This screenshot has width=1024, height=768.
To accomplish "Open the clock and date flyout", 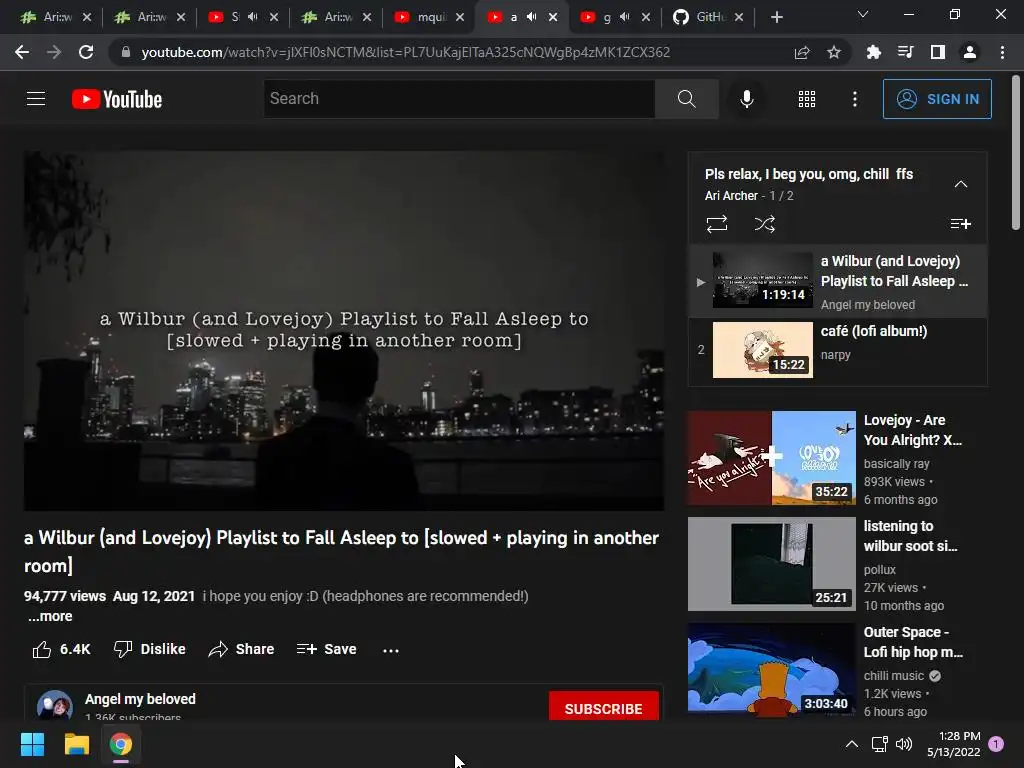I will click(953, 744).
